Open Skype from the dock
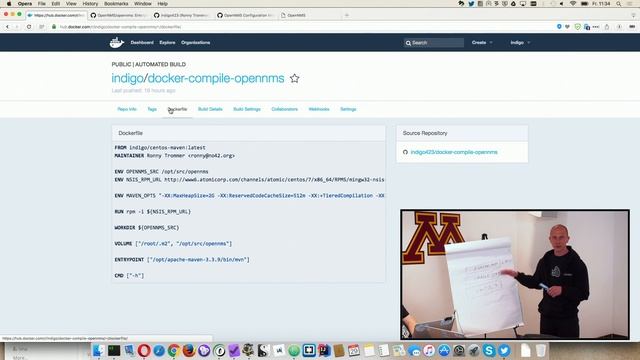The height and width of the screenshot is (360, 640). click(x=489, y=351)
